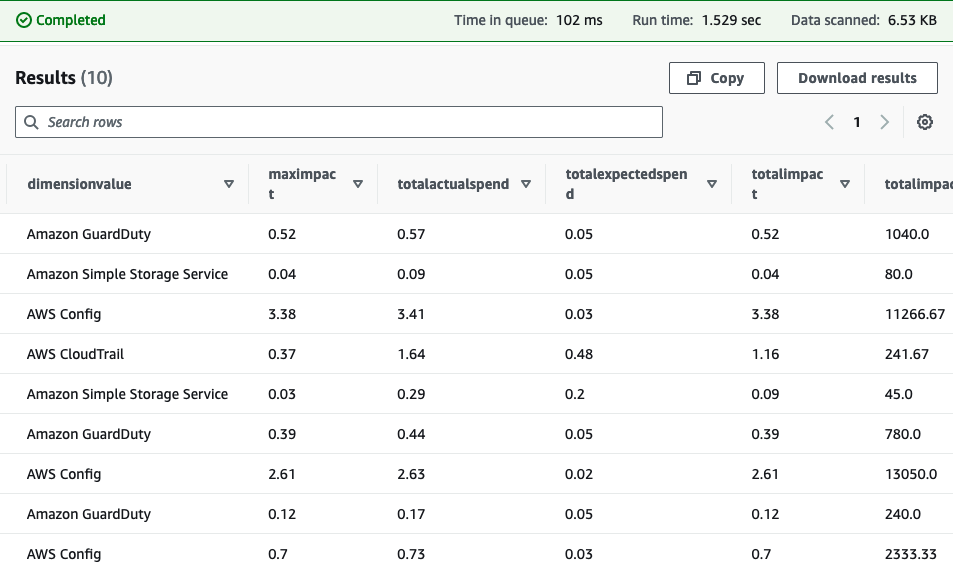Select the 1040.0 cell
This screenshot has height=566, width=953.
pyautogui.click(x=907, y=234)
